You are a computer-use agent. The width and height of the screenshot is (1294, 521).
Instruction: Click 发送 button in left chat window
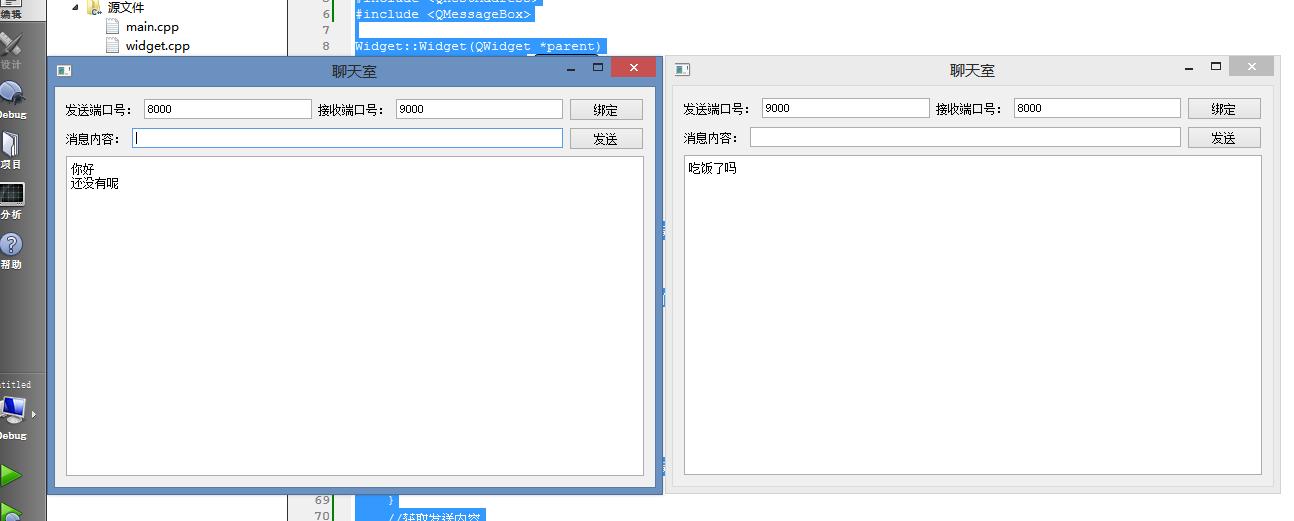(x=606, y=139)
